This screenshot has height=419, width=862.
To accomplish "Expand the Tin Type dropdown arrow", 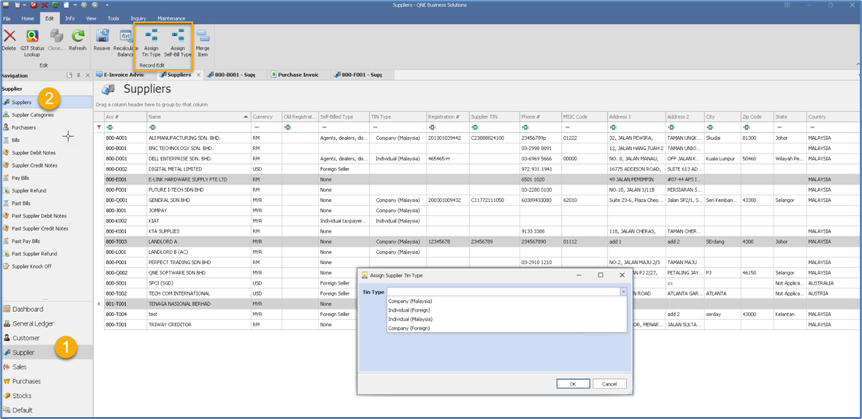I will click(623, 291).
